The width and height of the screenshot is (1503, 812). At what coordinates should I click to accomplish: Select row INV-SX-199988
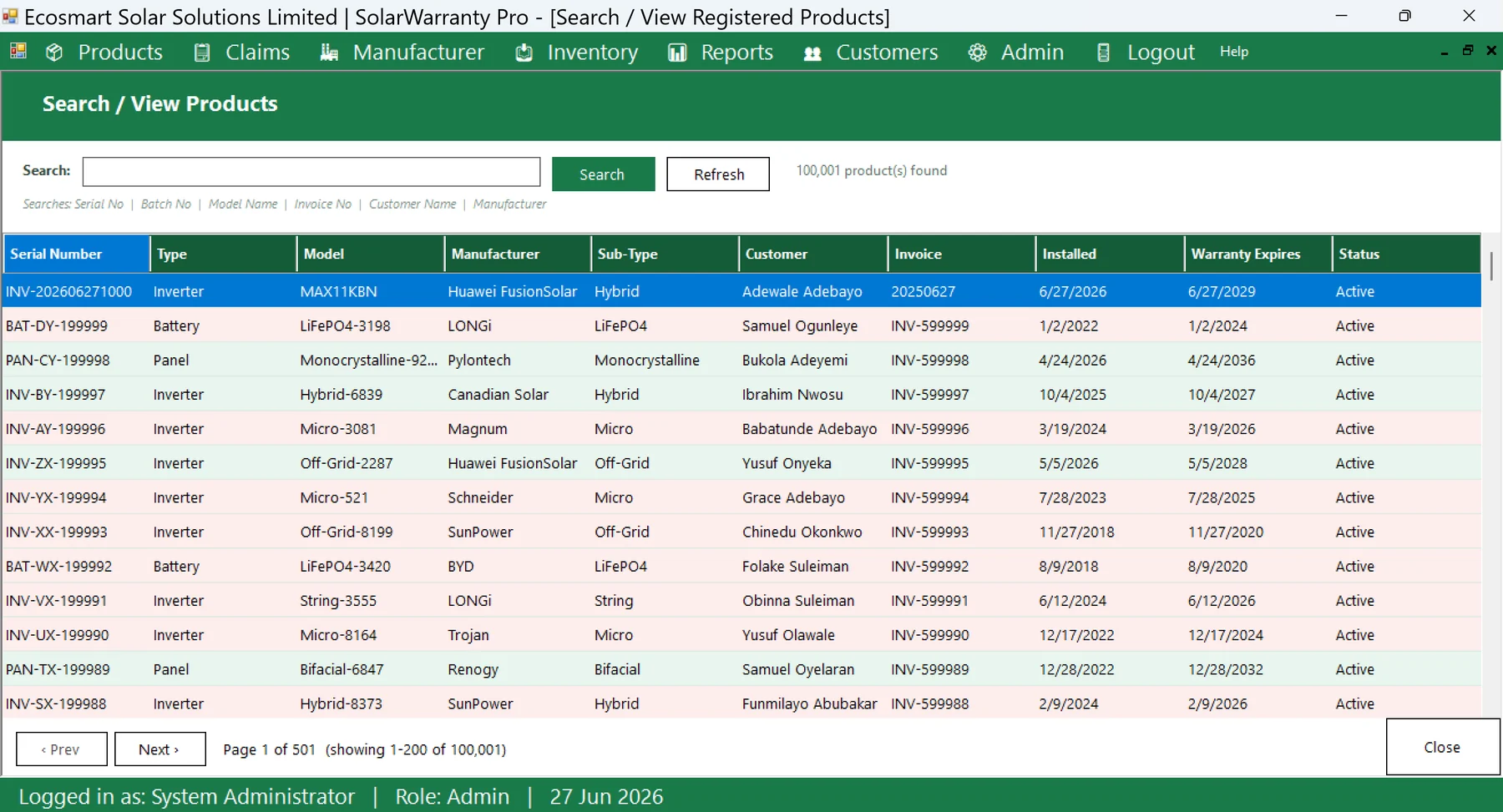[x=742, y=704]
